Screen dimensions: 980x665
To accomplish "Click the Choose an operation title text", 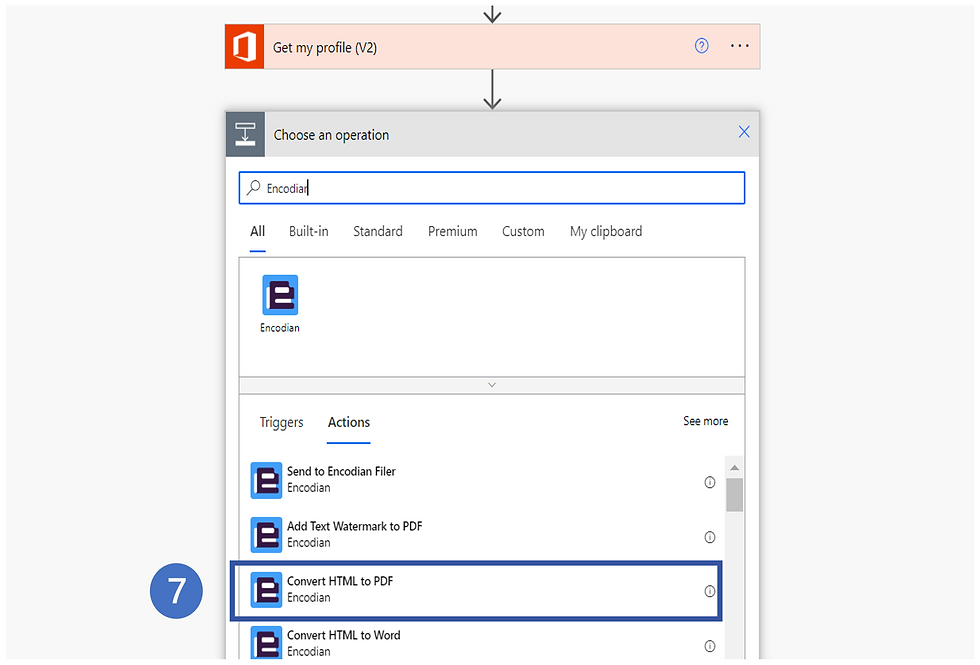I will [331, 135].
